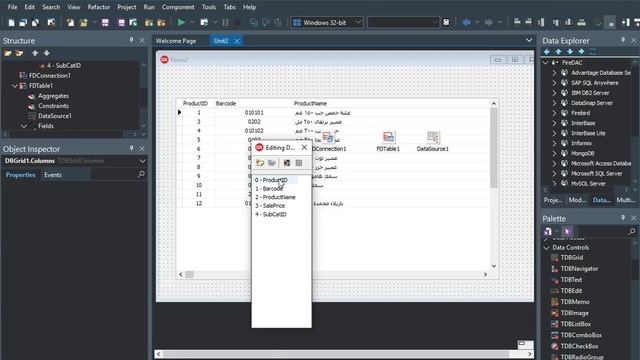Open the Run dropdown arrow beside play
The width and height of the screenshot is (640, 360).
coord(192,22)
